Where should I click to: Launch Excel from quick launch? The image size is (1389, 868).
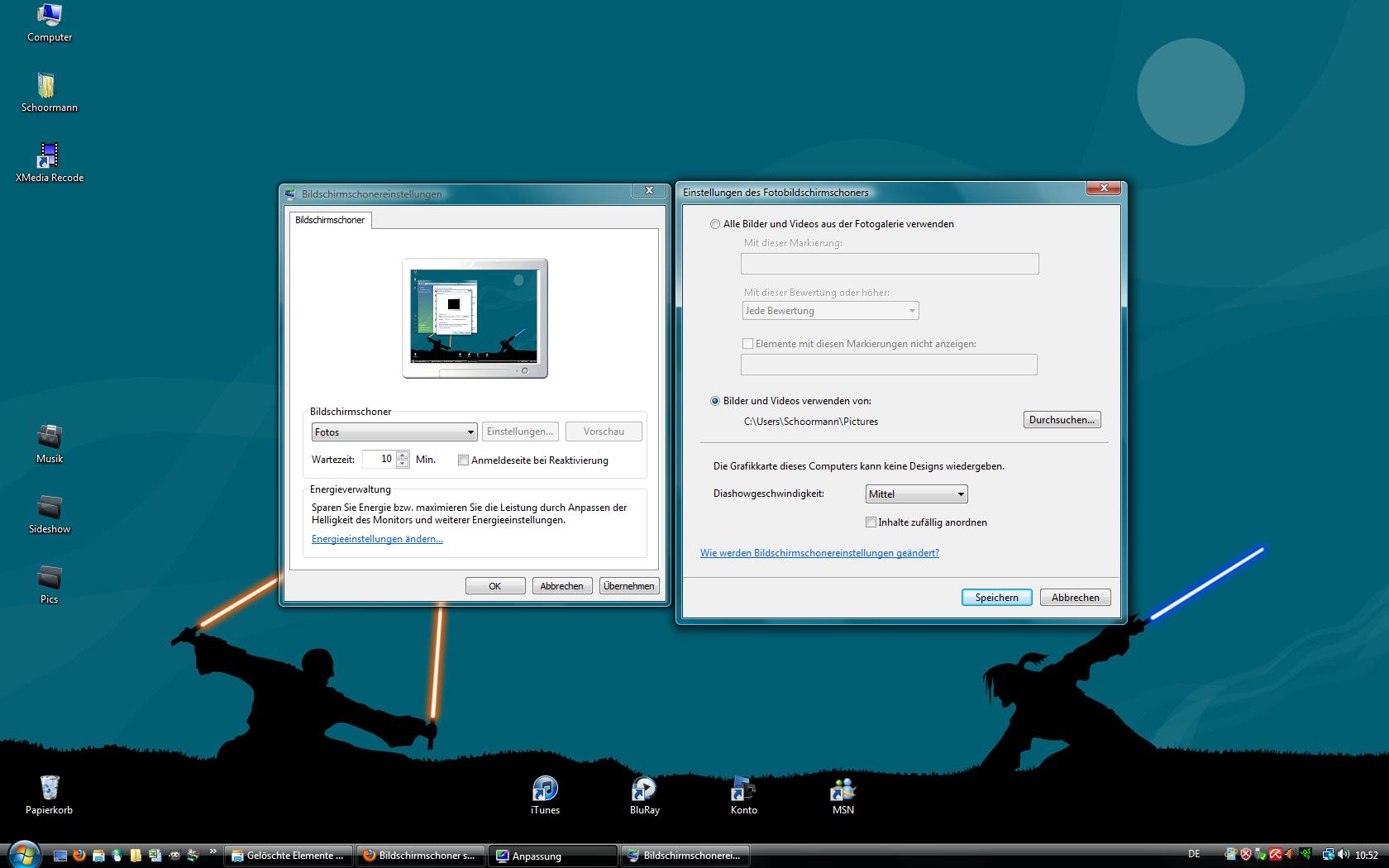155,856
